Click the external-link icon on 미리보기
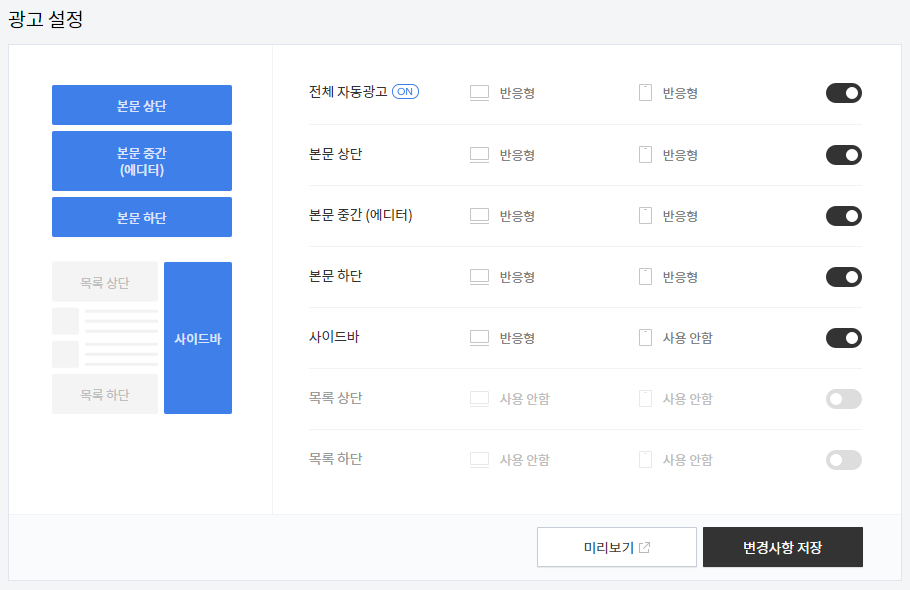The height and width of the screenshot is (590, 910). point(644,547)
